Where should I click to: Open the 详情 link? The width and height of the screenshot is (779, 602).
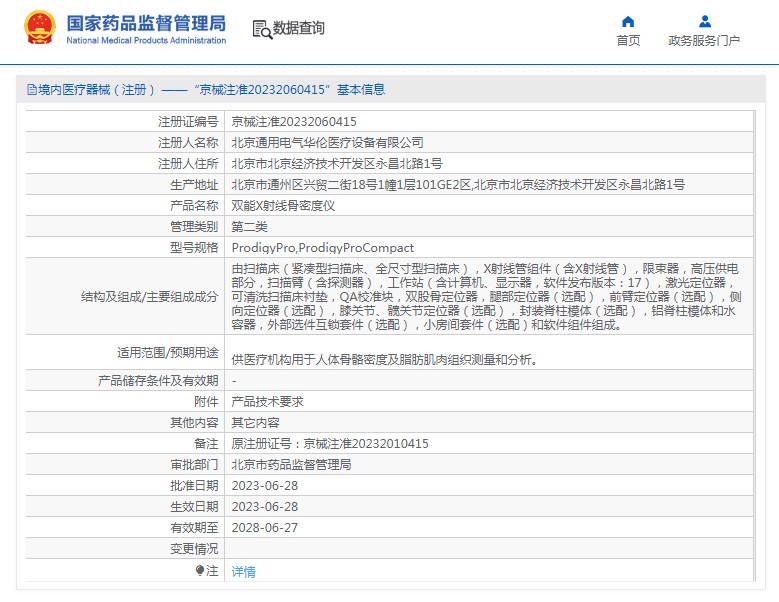243,572
